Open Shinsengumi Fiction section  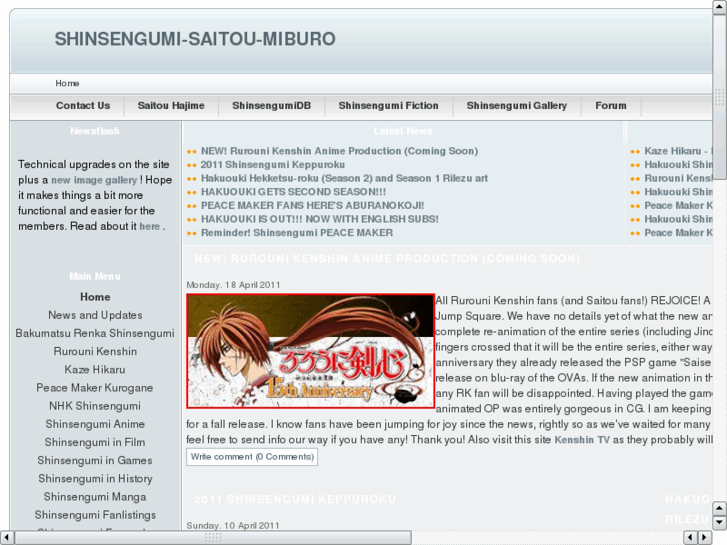coord(389,106)
